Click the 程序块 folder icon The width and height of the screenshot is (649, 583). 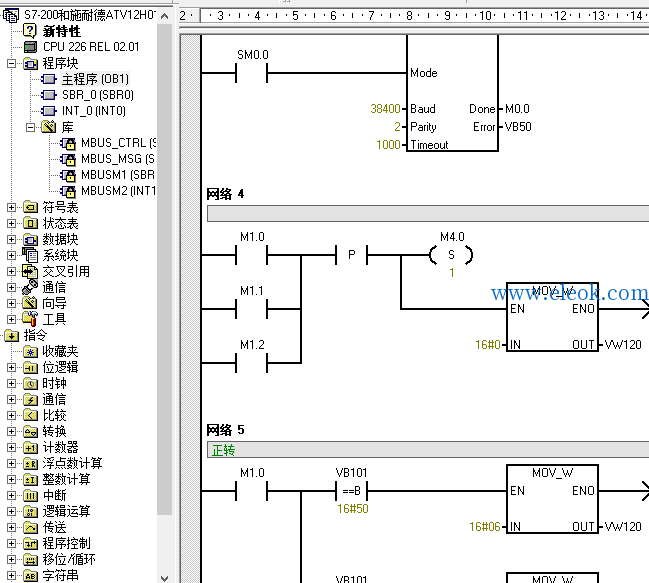pos(31,64)
